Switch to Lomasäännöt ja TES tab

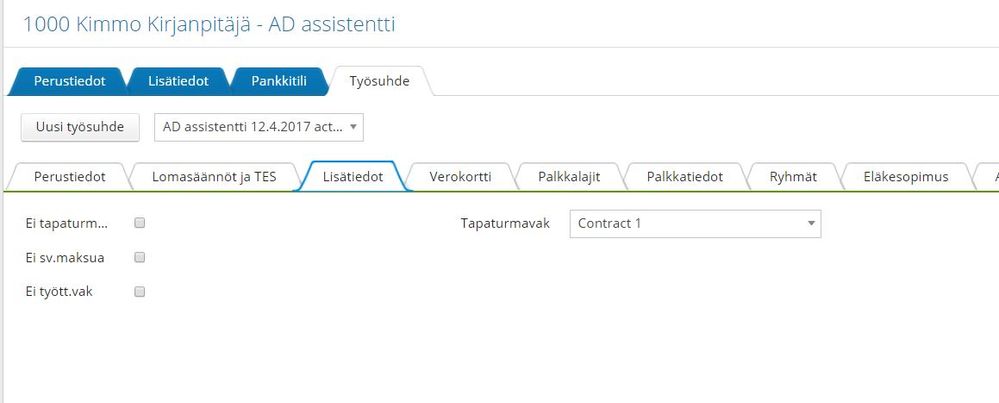tap(214, 176)
